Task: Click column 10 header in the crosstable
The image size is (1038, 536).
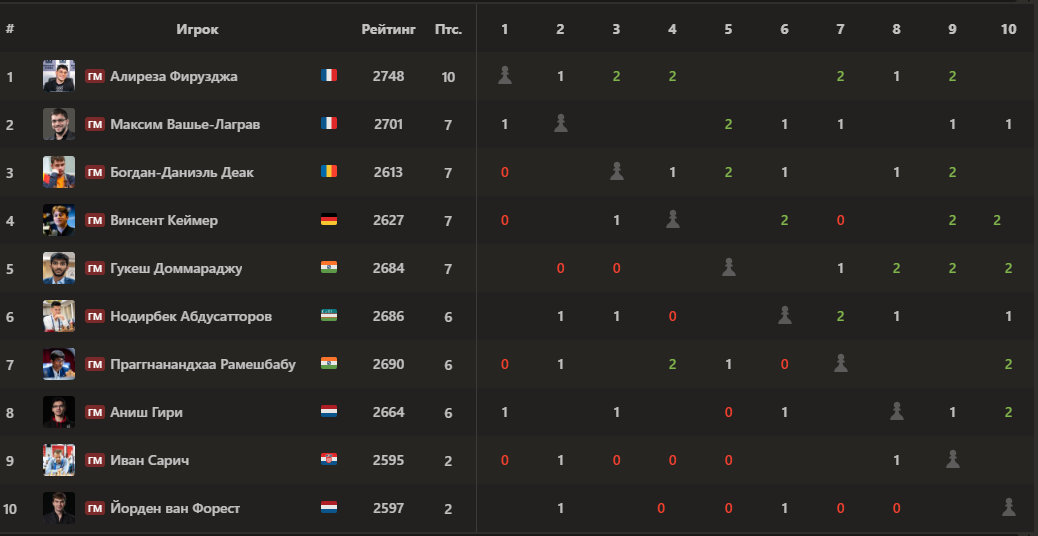Action: pyautogui.click(x=1008, y=29)
